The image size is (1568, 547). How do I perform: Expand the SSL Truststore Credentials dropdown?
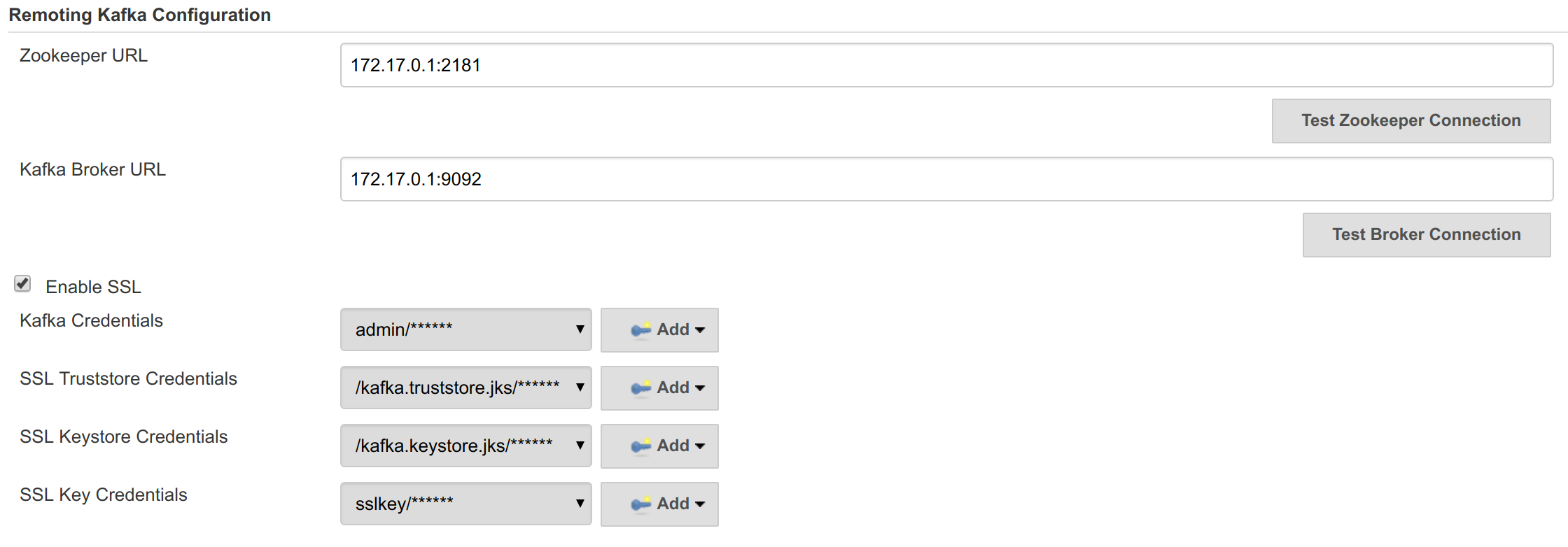(465, 388)
